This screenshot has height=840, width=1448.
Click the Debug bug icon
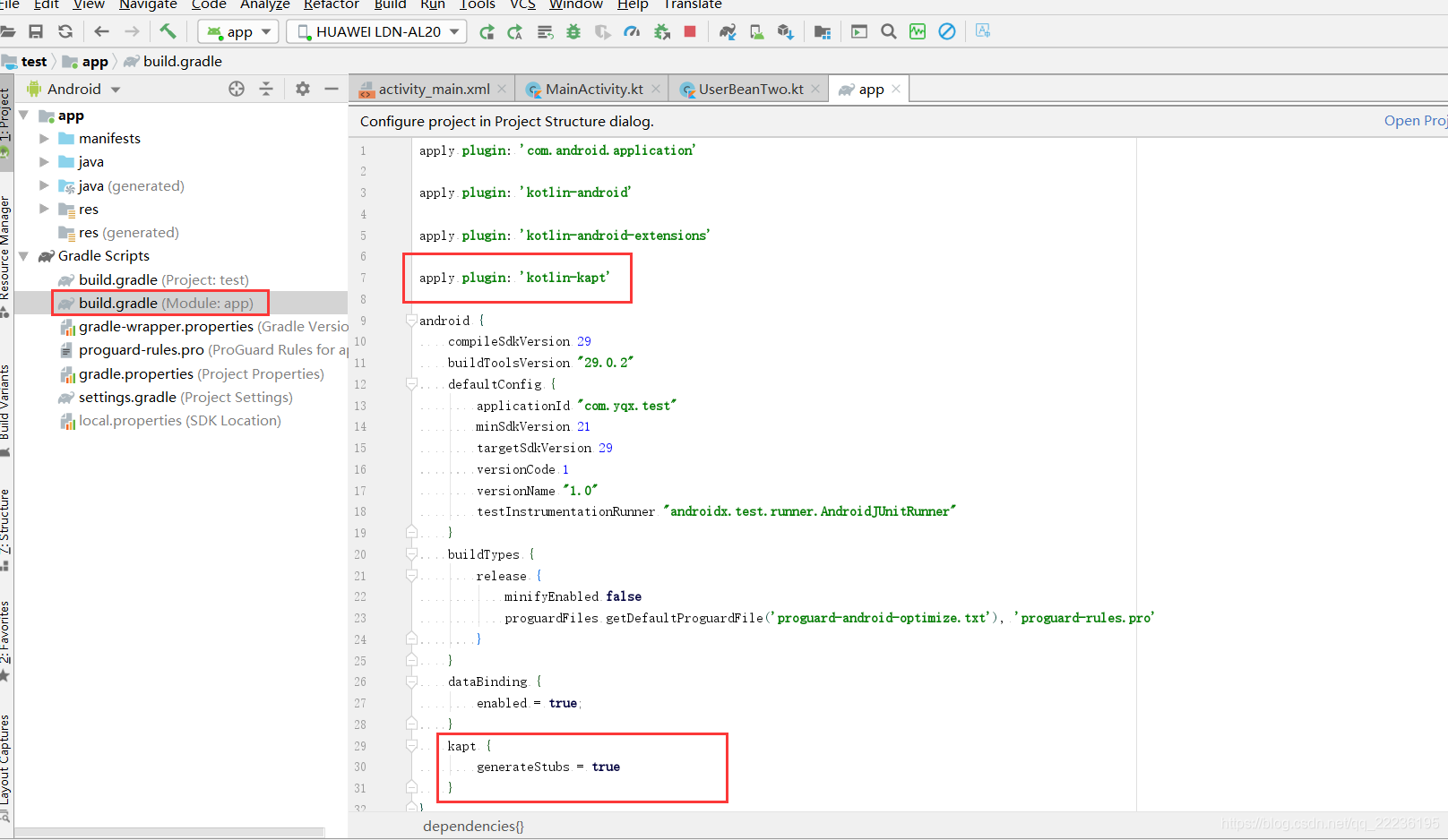(x=573, y=32)
